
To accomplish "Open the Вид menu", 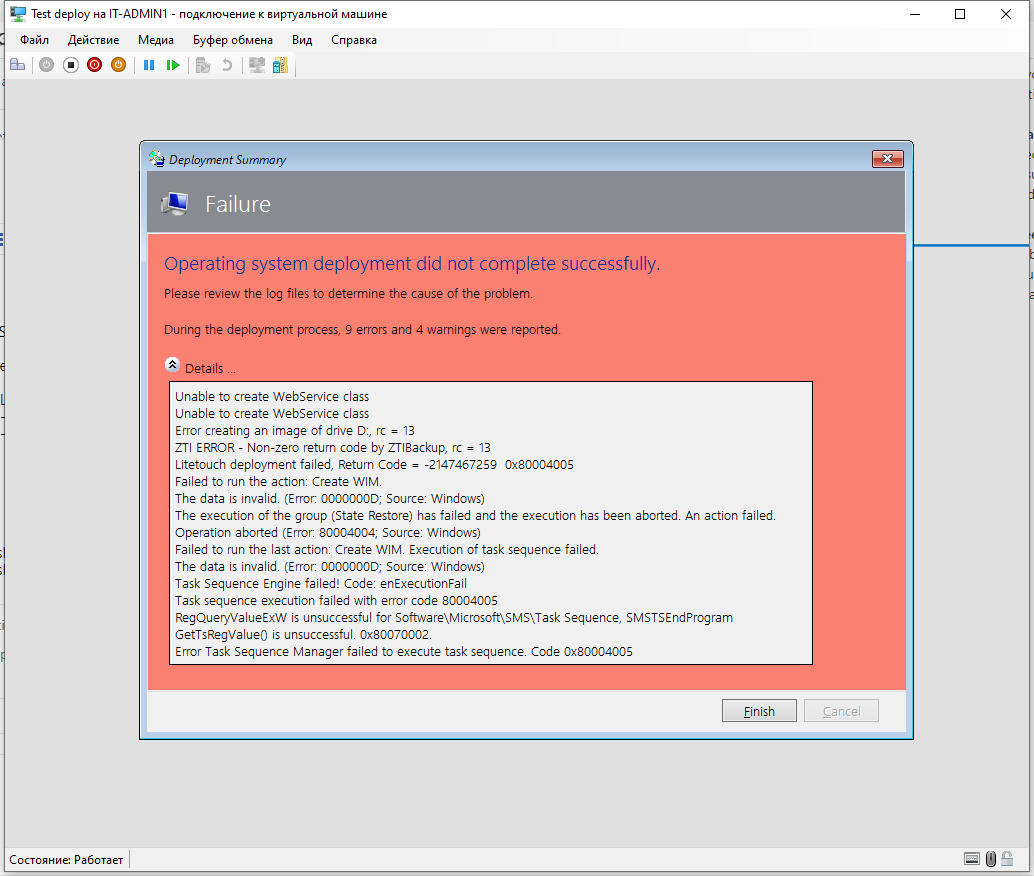I will click(x=302, y=40).
